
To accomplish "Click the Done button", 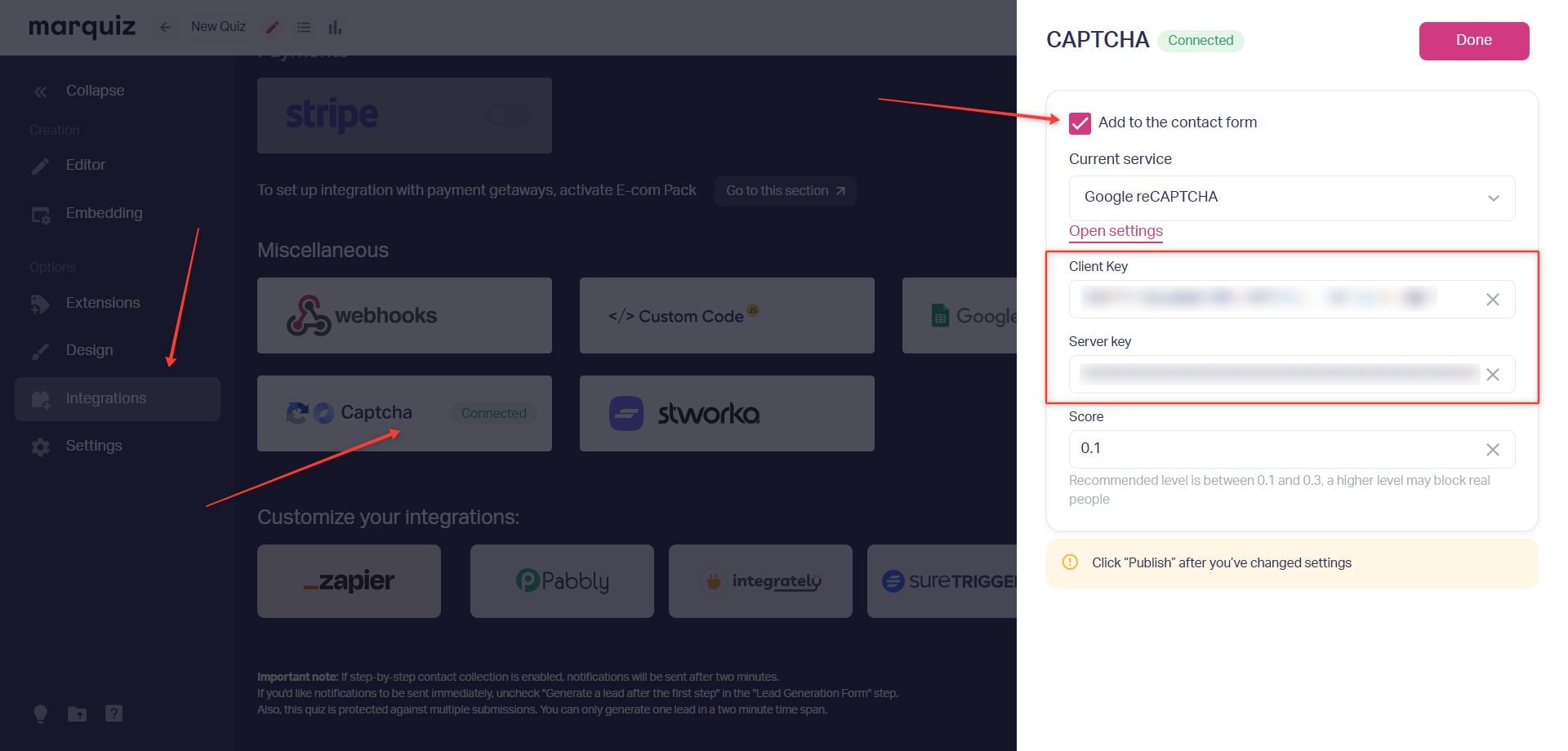I will pos(1473,41).
